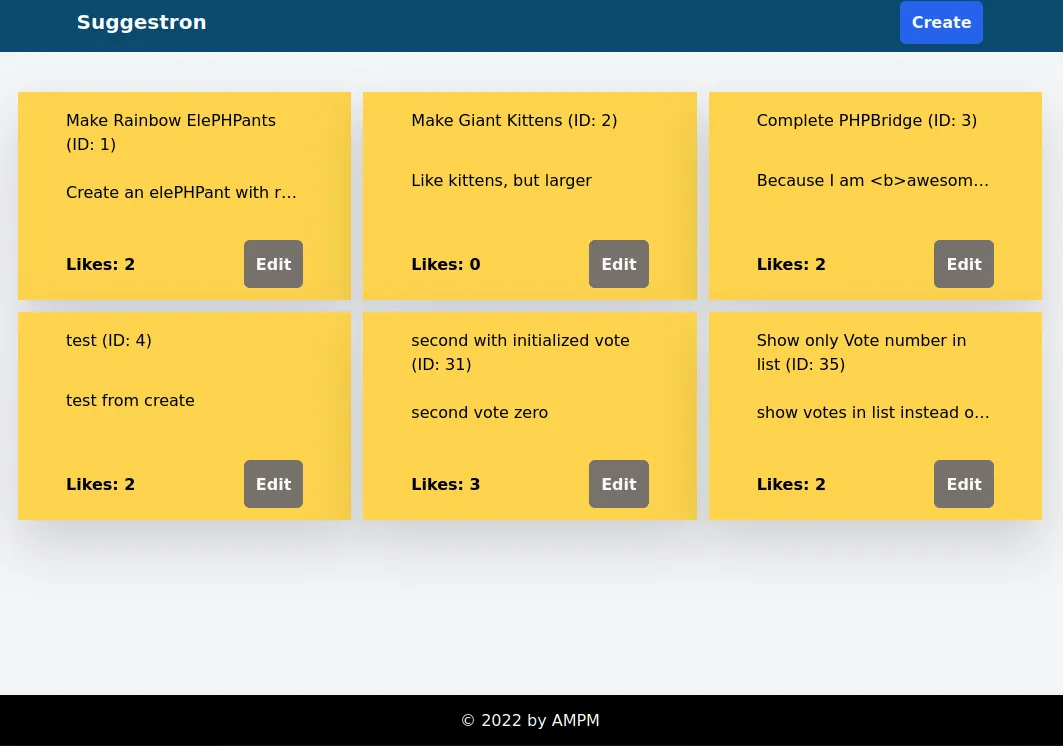Click the second vote zero description text
The width and height of the screenshot is (1063, 746).
tap(479, 412)
